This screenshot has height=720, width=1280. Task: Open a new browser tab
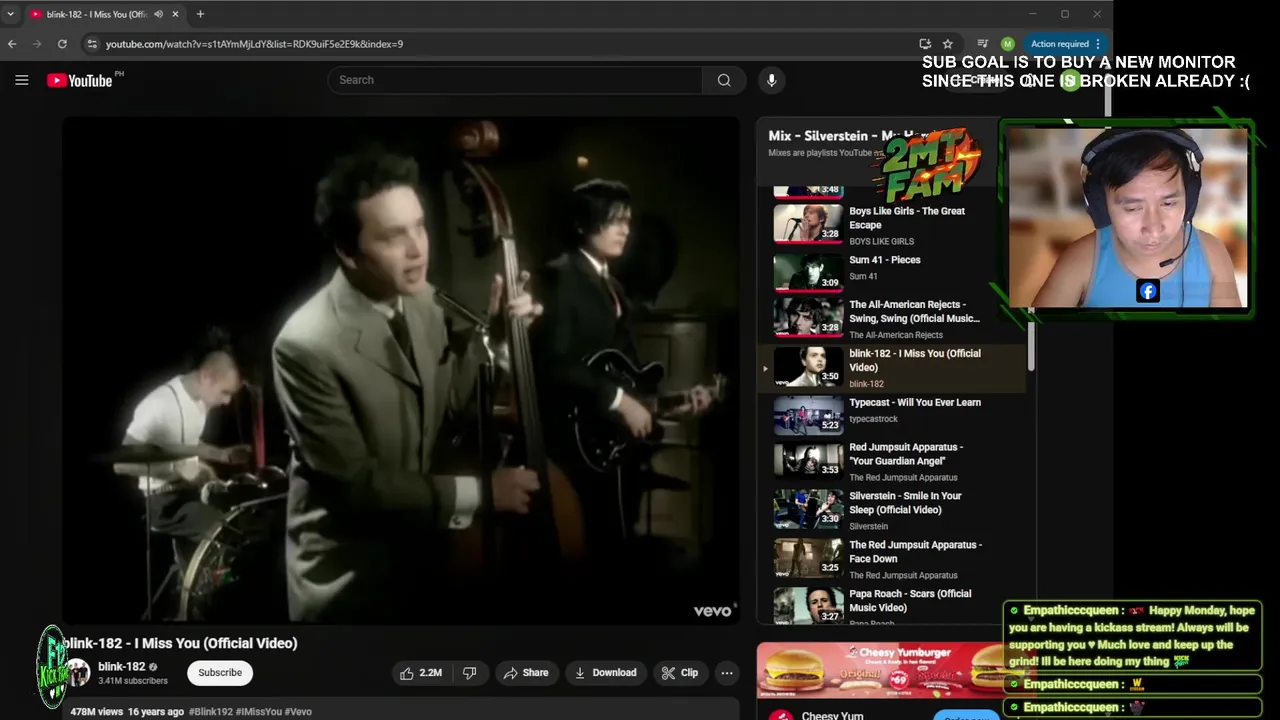point(200,14)
